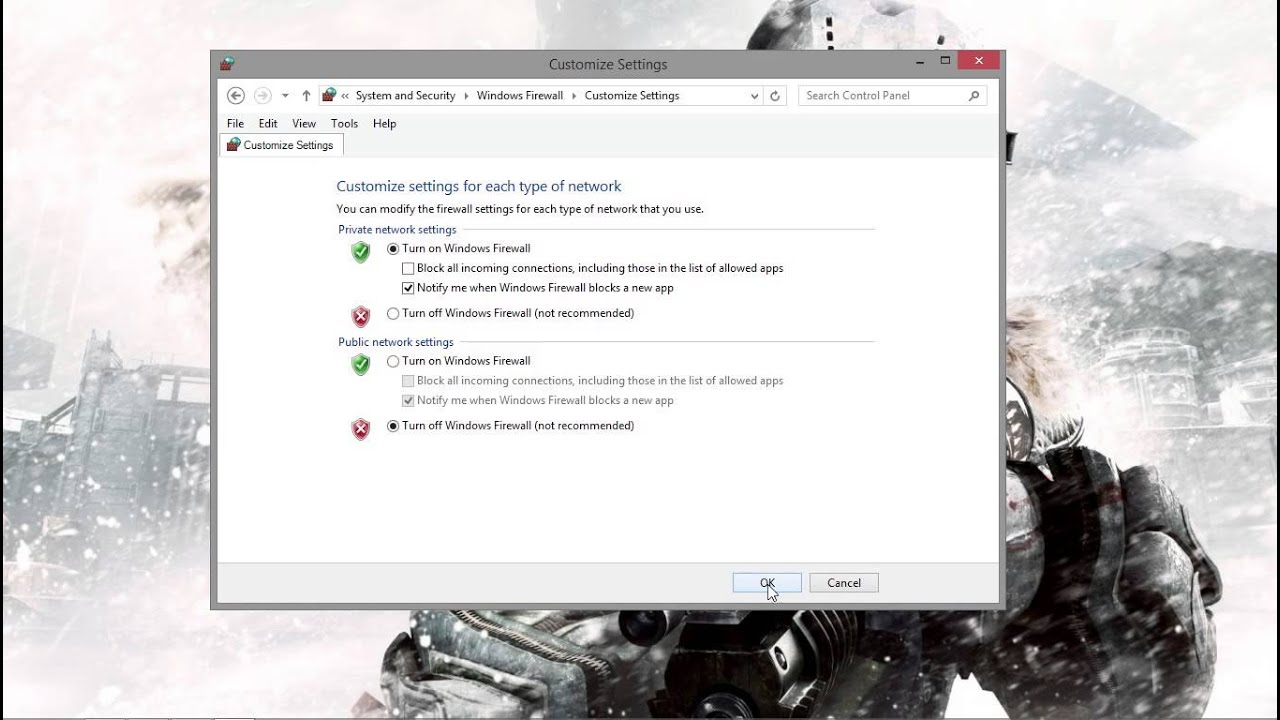The width and height of the screenshot is (1280, 720).
Task: Click the Cancel button
Action: pyautogui.click(x=844, y=583)
